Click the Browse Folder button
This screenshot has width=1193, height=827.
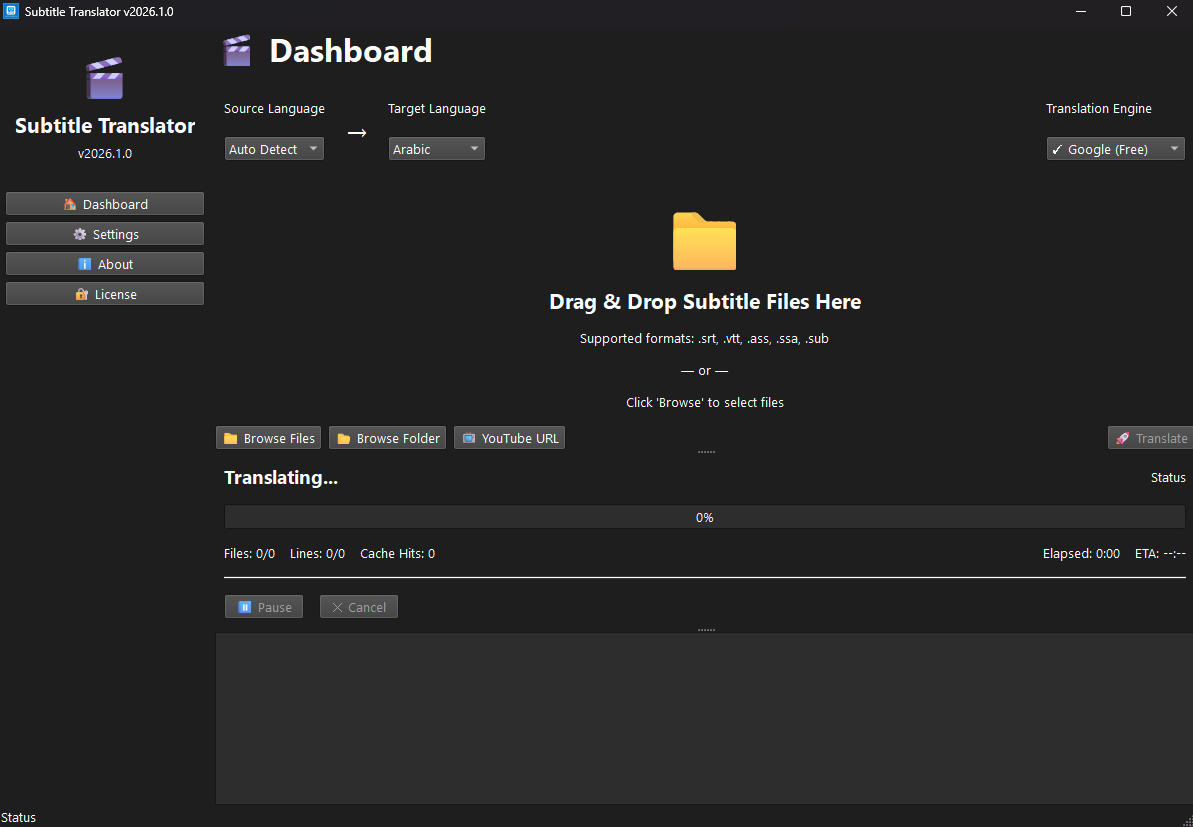[x=388, y=438]
